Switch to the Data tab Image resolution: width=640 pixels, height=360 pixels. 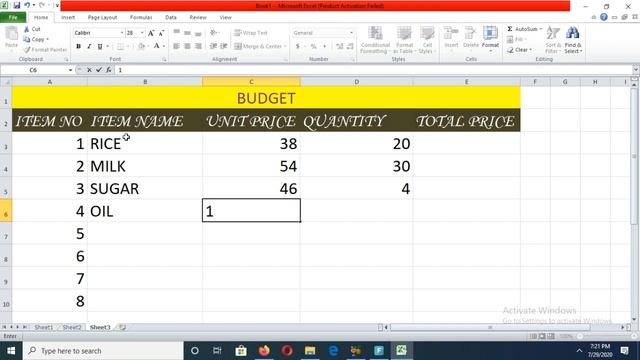(171, 17)
